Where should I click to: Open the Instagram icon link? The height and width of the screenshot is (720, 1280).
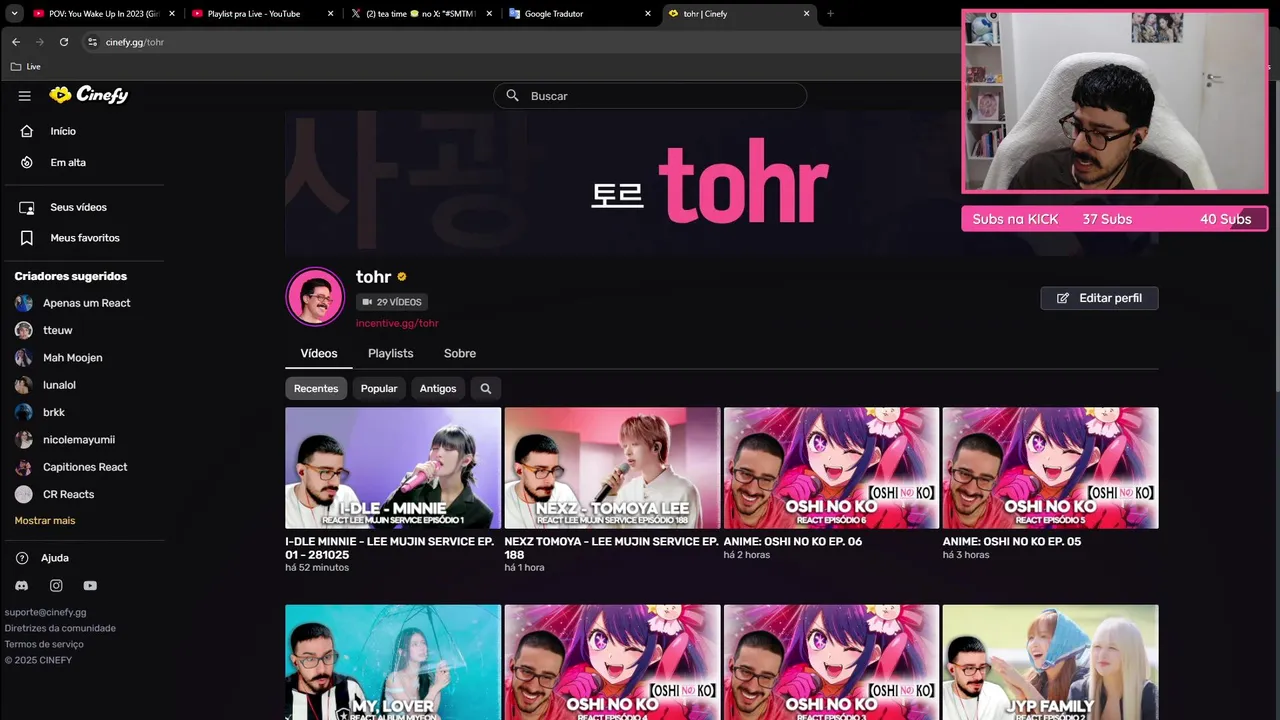point(56,586)
